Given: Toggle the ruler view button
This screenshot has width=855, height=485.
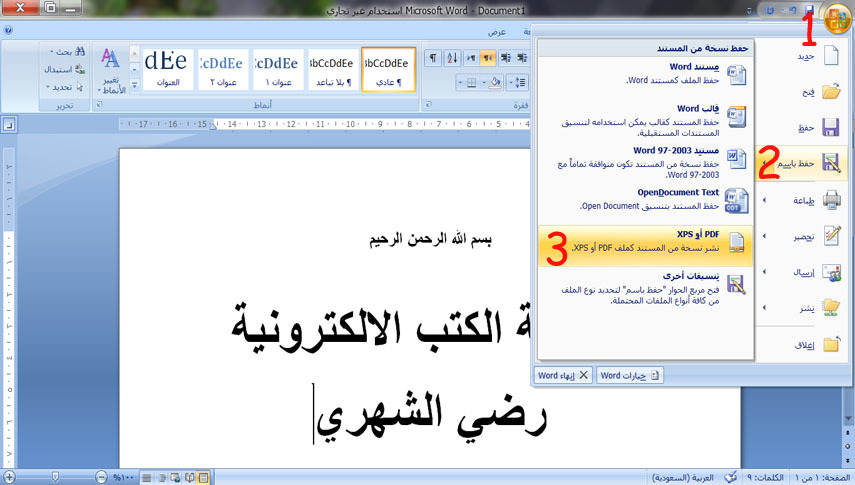Looking at the screenshot, I should (9, 125).
